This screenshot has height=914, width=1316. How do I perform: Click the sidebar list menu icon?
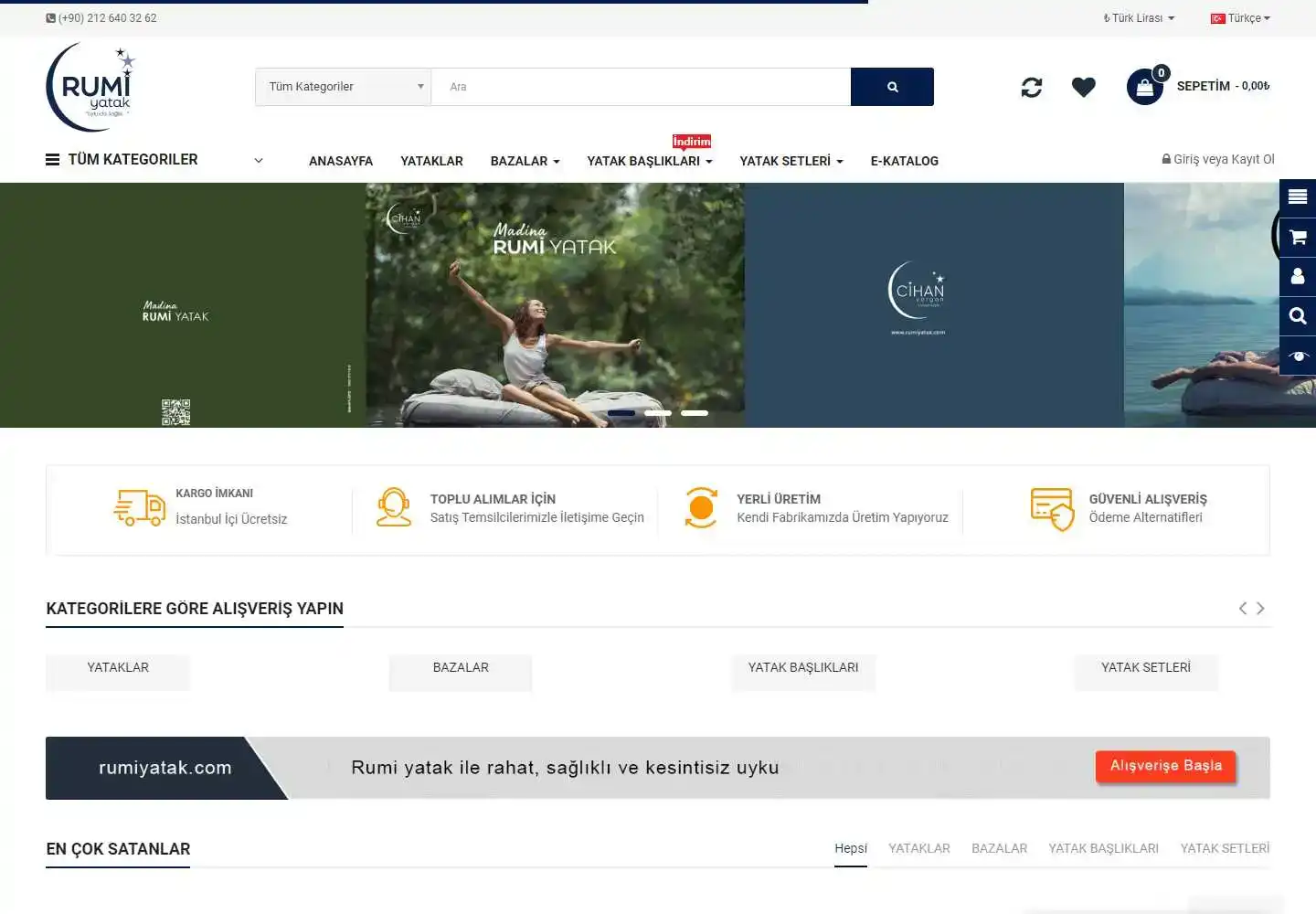(x=1298, y=197)
